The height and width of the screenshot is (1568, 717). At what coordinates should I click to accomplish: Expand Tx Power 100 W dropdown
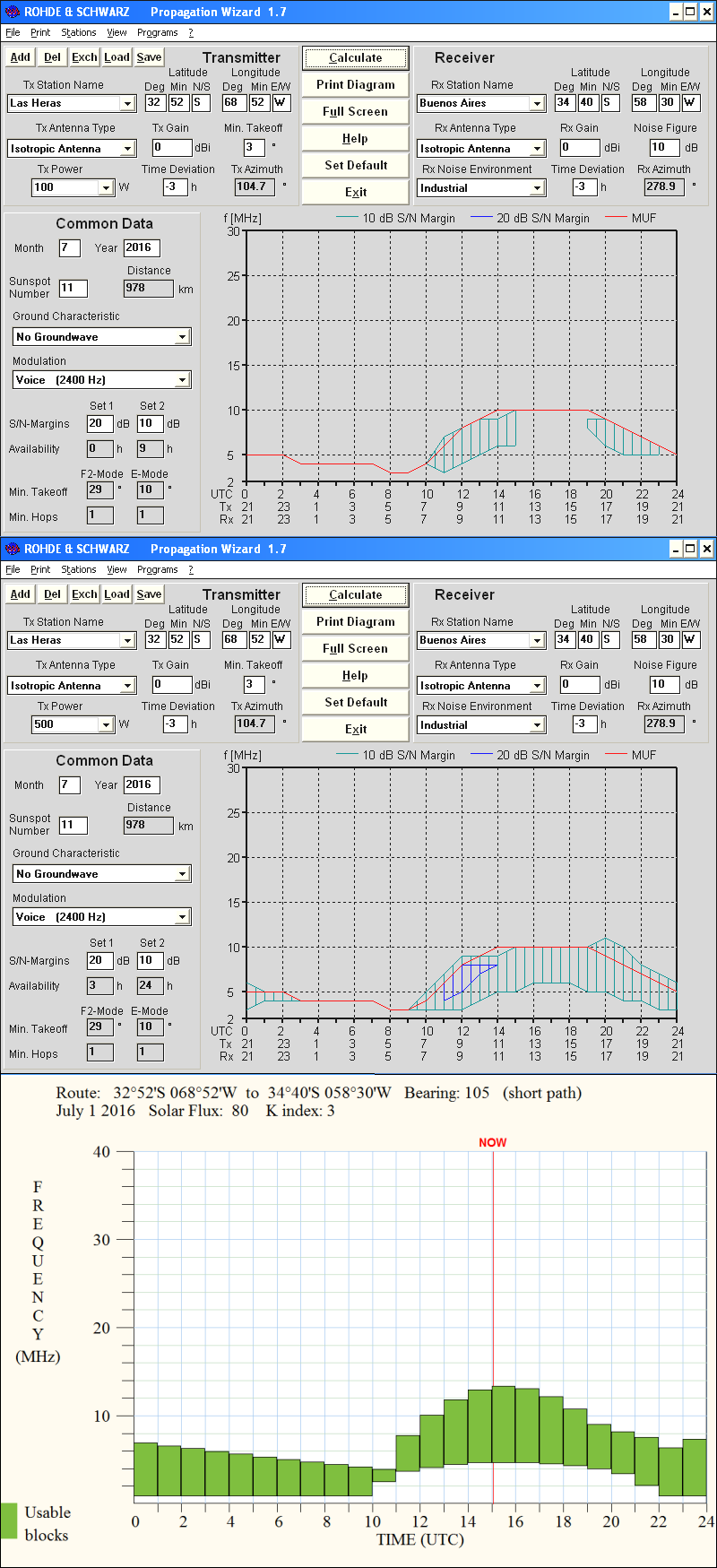pos(106,187)
